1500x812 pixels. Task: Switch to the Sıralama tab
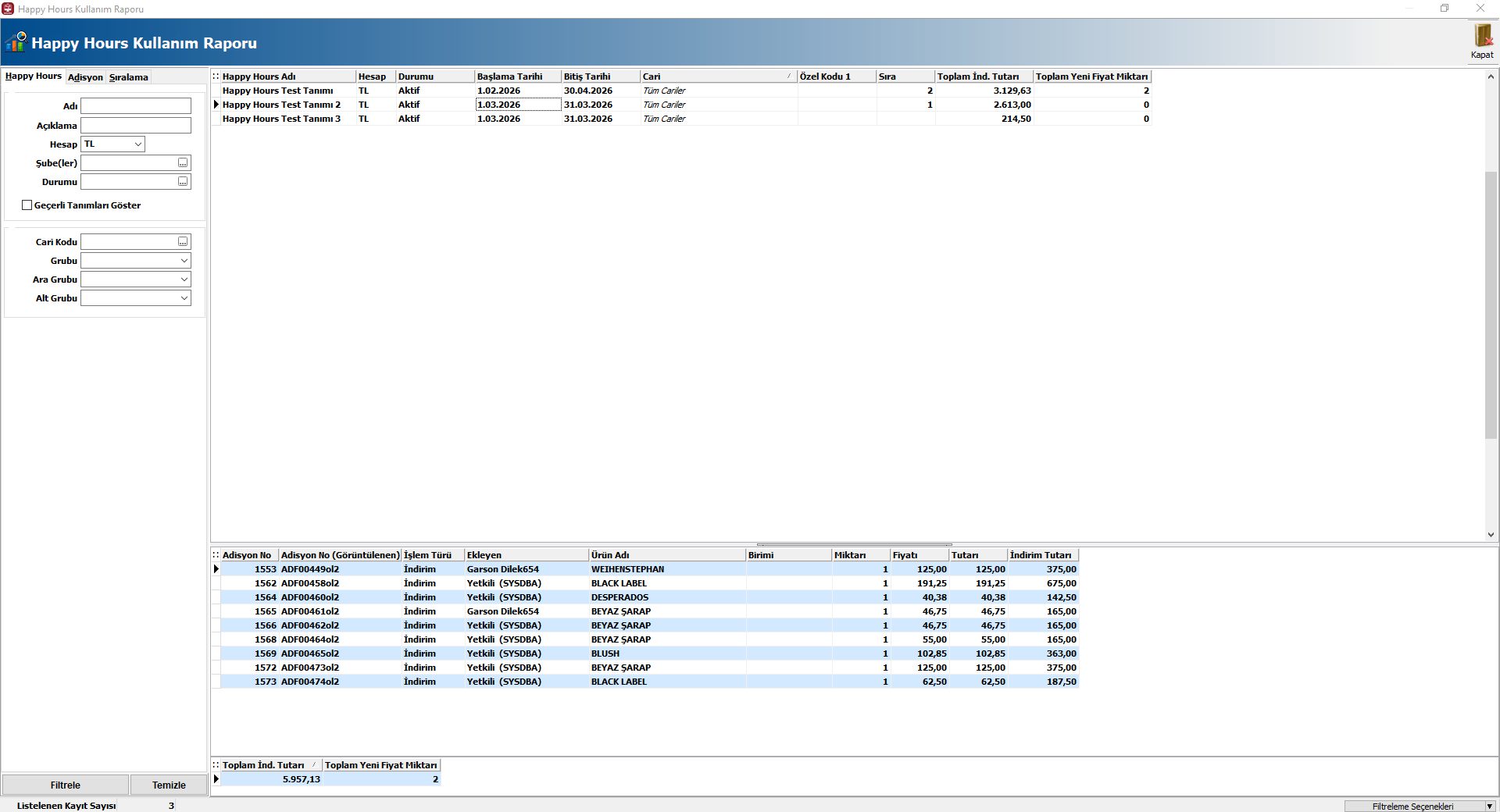click(128, 77)
